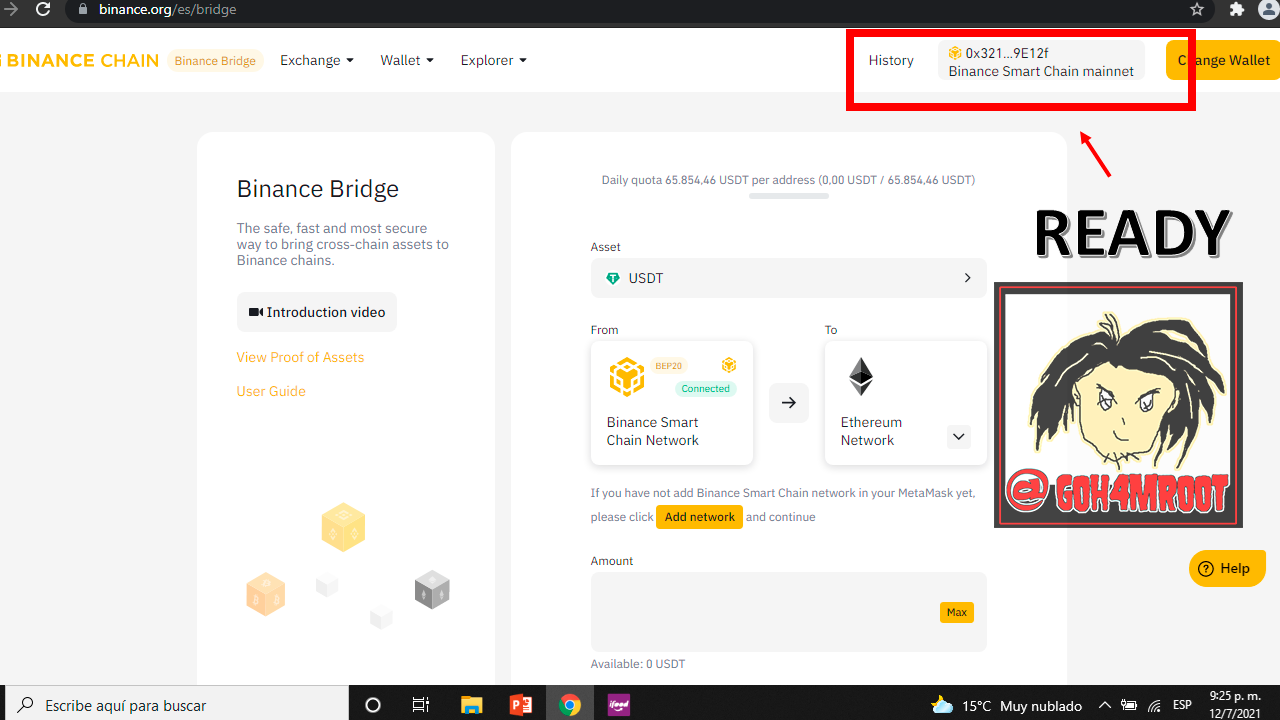Click the BEP20 tag
Viewport: 1280px width, 720px height.
coord(669,366)
